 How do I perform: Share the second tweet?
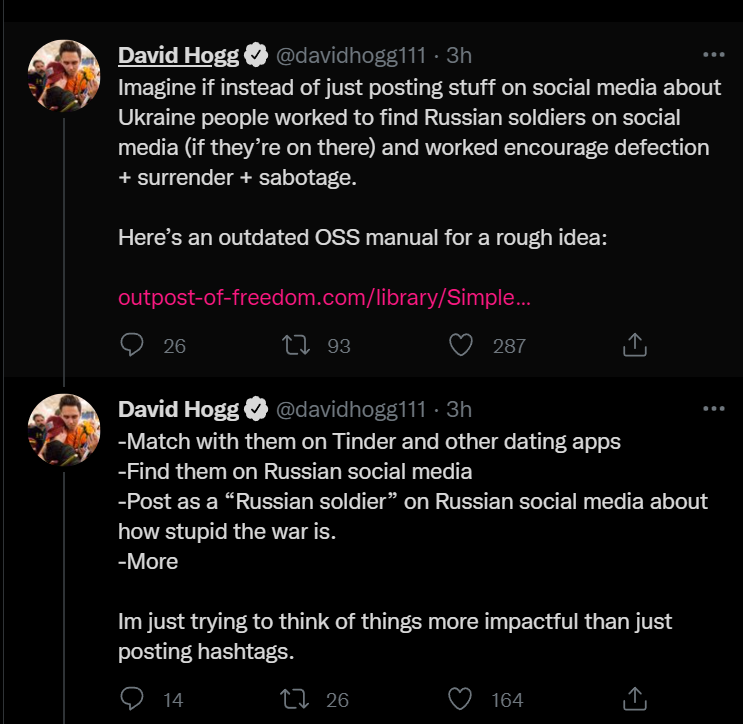coord(634,698)
